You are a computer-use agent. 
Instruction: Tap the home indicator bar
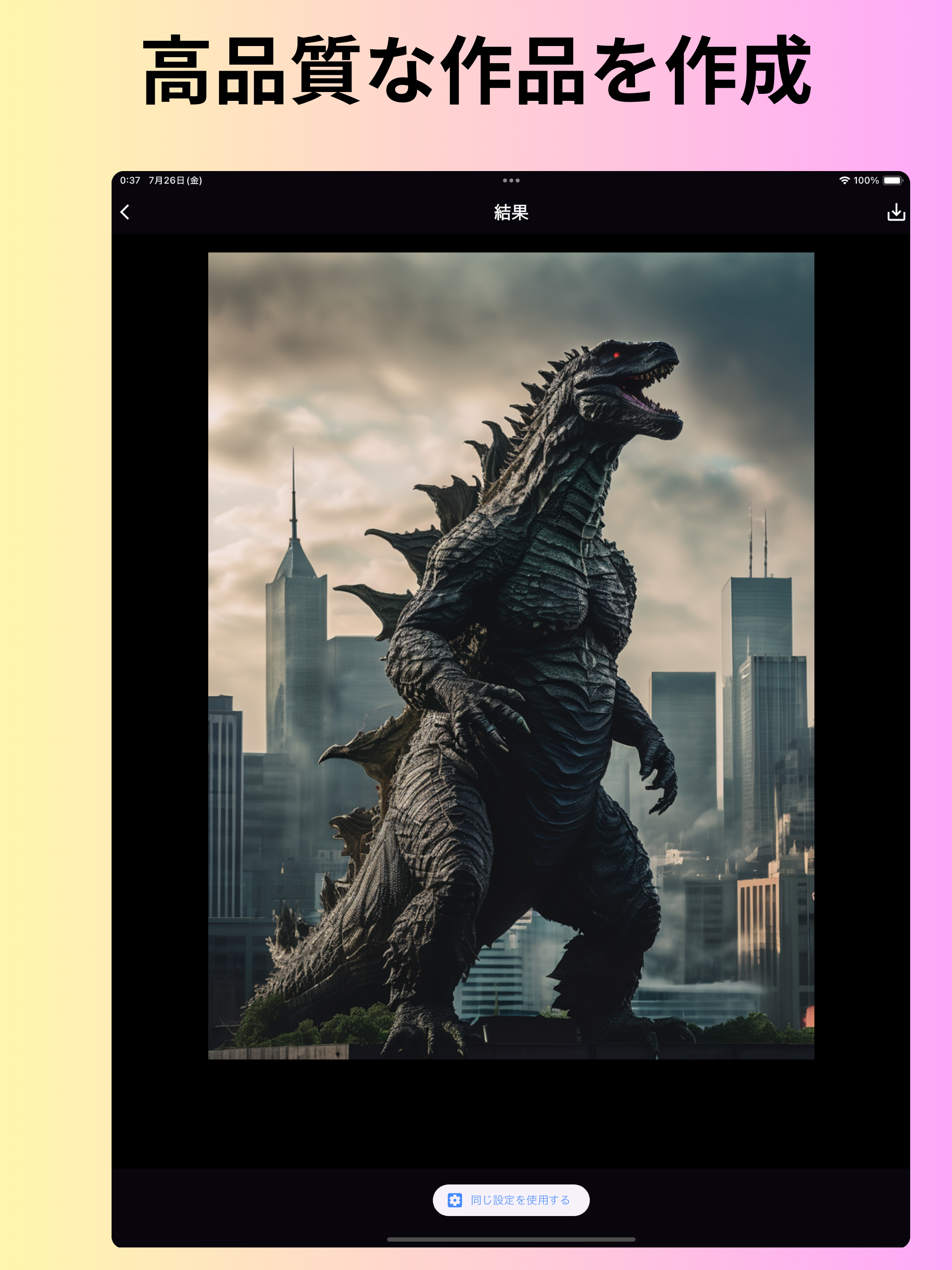(x=510, y=1239)
